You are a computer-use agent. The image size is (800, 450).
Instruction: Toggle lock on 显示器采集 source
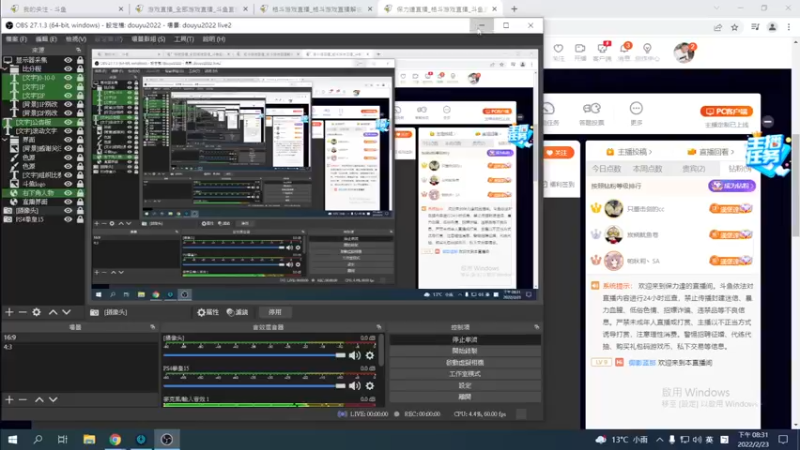point(80,60)
